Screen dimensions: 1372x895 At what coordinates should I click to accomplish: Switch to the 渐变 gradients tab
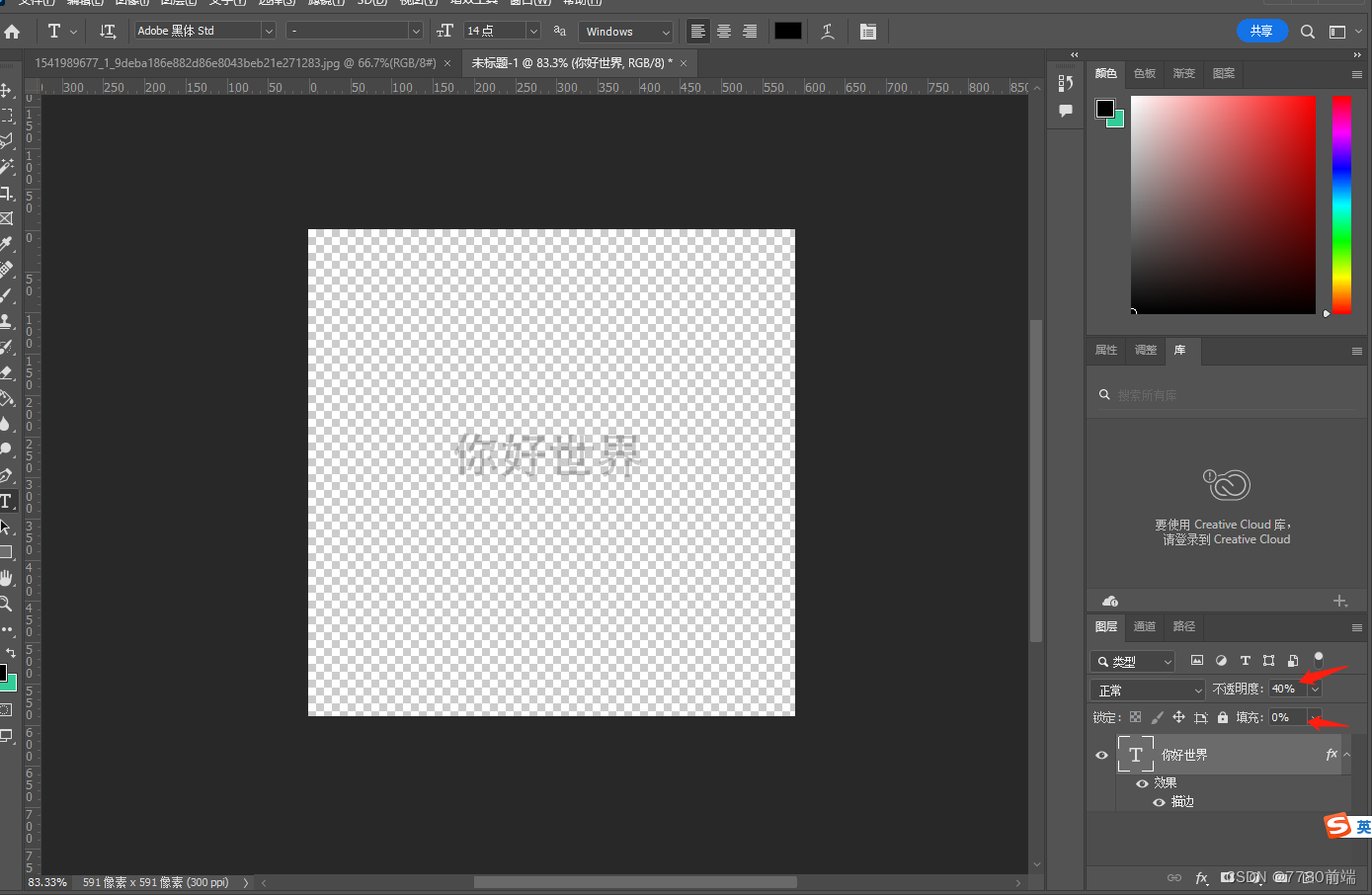pos(1184,74)
